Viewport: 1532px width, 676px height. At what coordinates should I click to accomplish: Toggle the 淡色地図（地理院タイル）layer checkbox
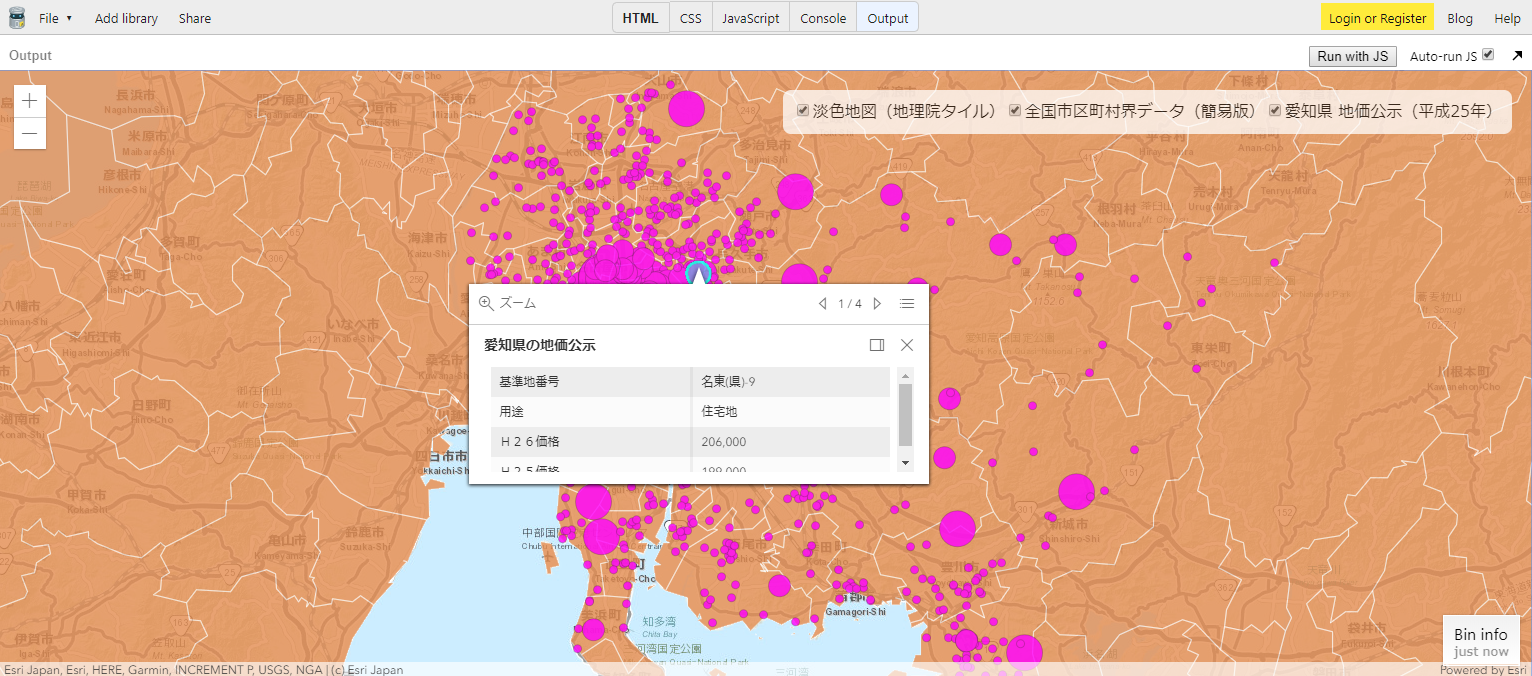803,110
